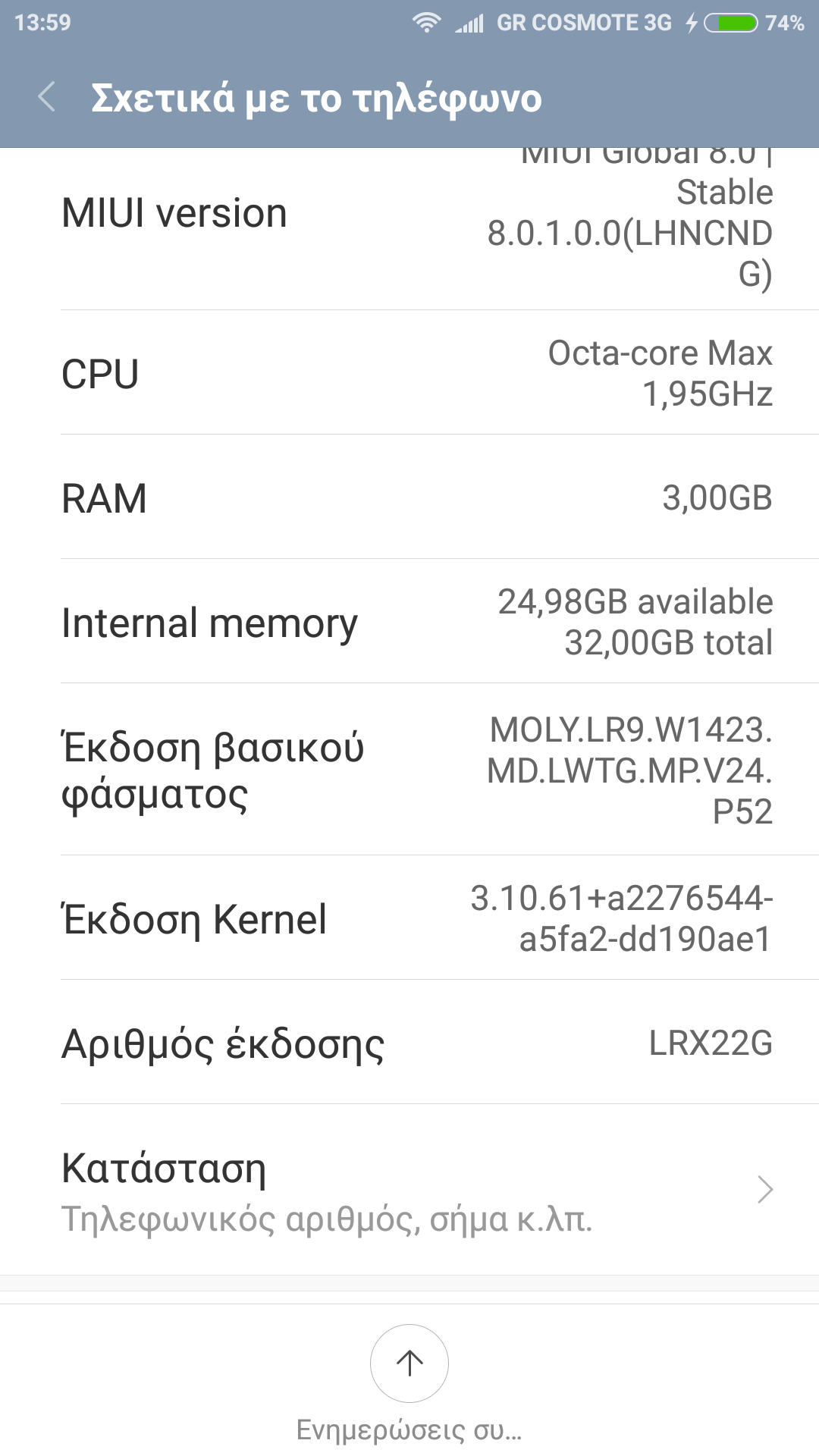819x1456 pixels.
Task: Tap the MIUI version row
Action: 409,220
